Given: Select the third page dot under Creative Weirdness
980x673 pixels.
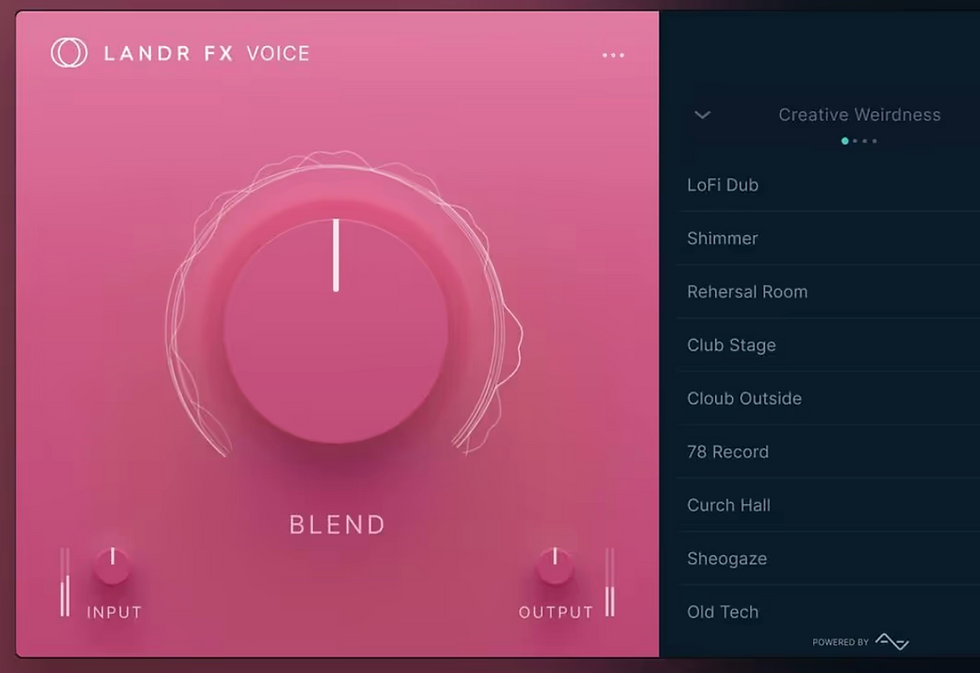Looking at the screenshot, I should pos(865,141).
